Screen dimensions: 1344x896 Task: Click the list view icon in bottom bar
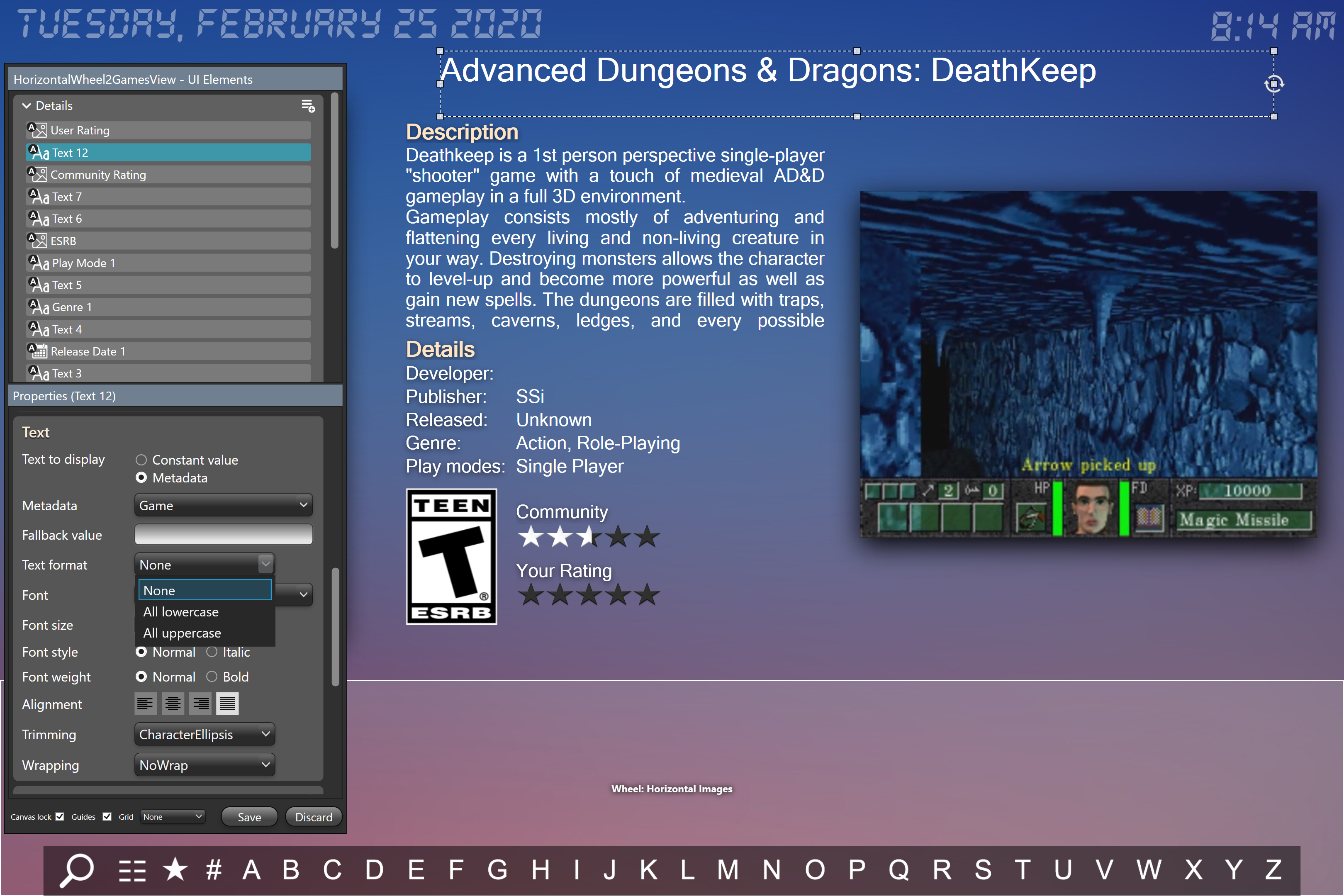(133, 871)
